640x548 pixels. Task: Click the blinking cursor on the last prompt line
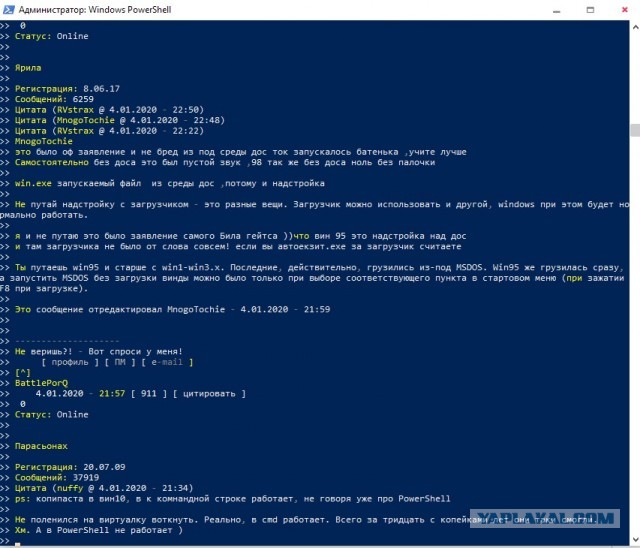[18, 544]
